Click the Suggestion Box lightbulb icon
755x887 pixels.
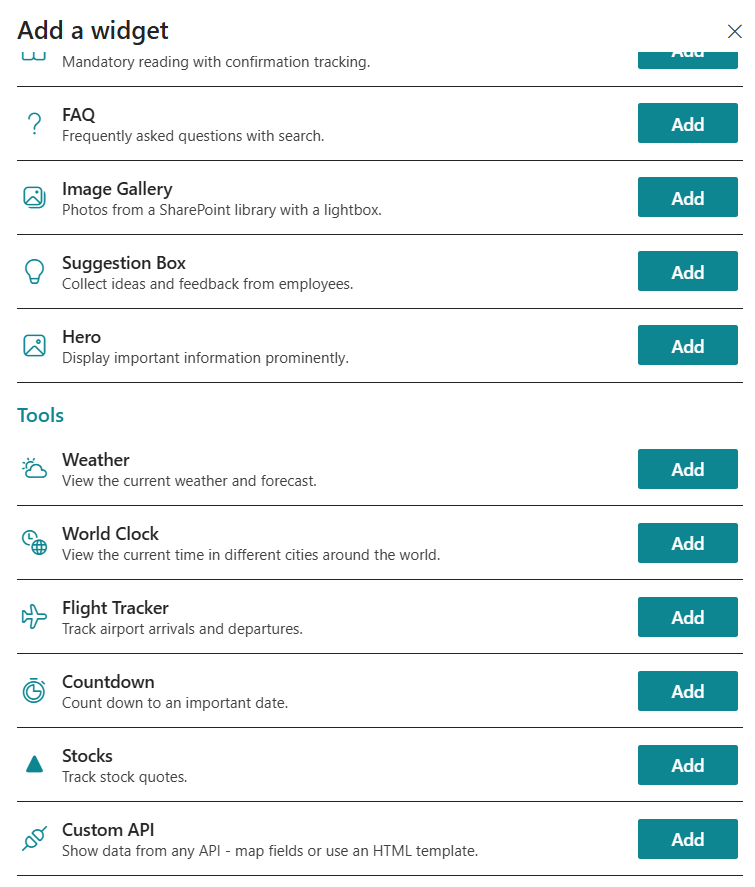(34, 272)
